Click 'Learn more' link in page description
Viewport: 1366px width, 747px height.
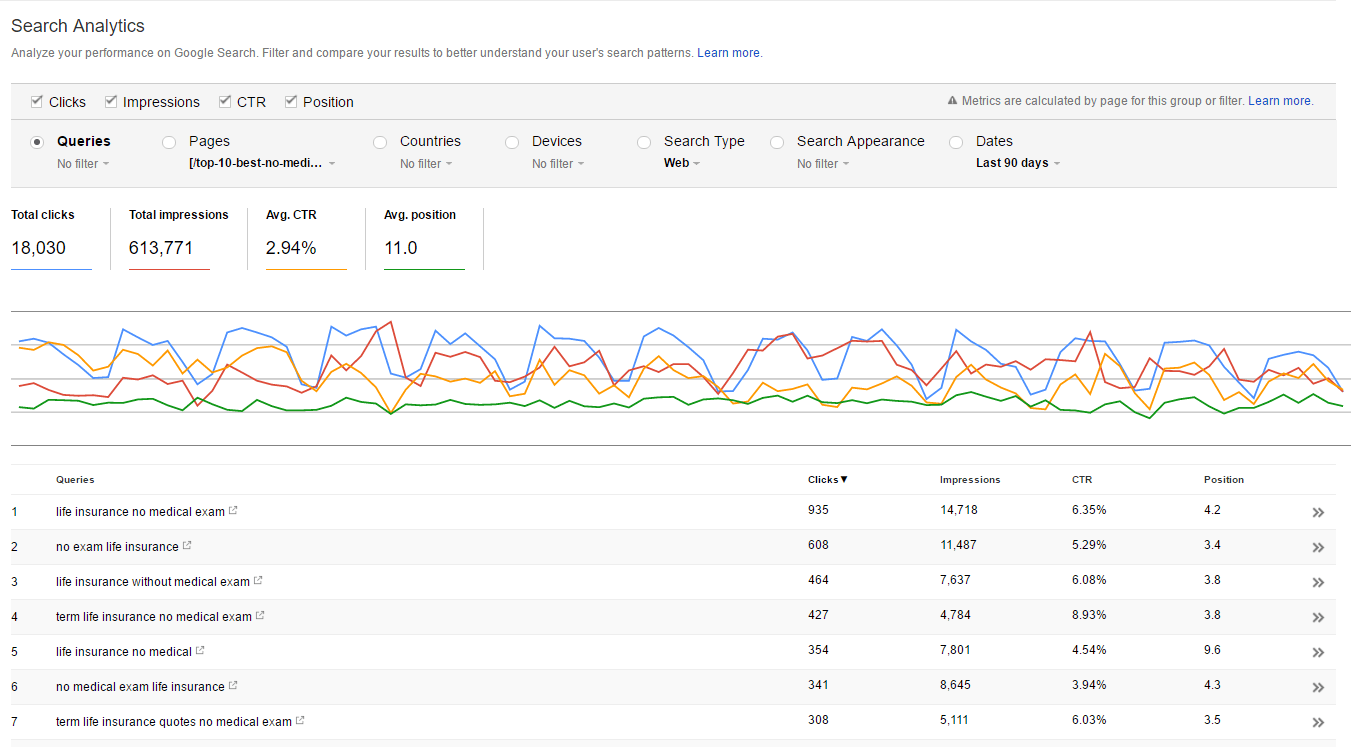(729, 53)
